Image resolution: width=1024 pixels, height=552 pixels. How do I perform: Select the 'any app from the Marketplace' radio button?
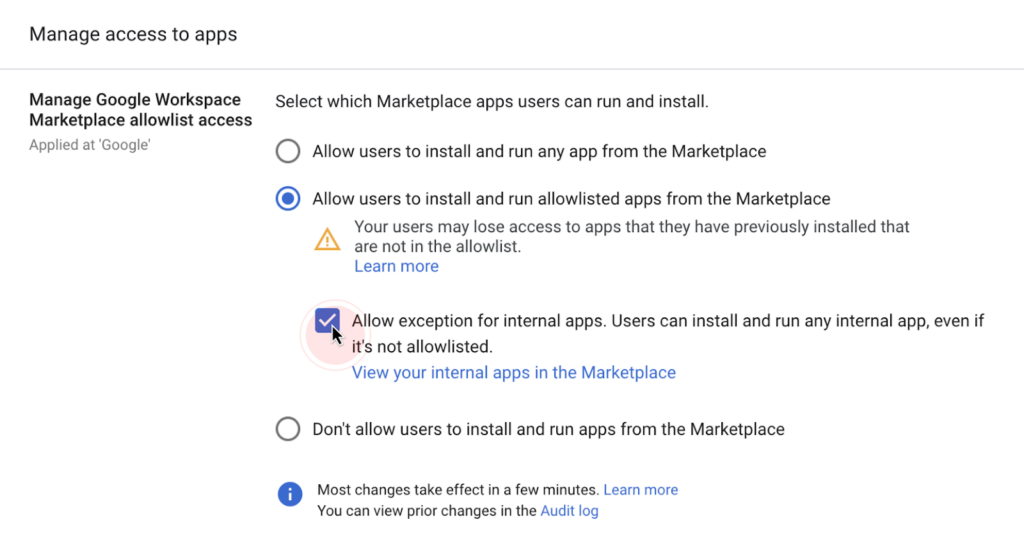(x=288, y=151)
